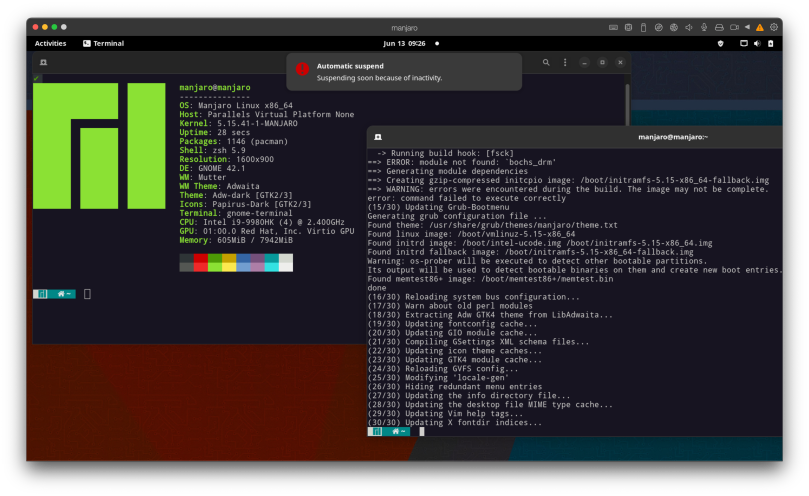Click the yellow swatch in neofetch color palette

click(229, 262)
